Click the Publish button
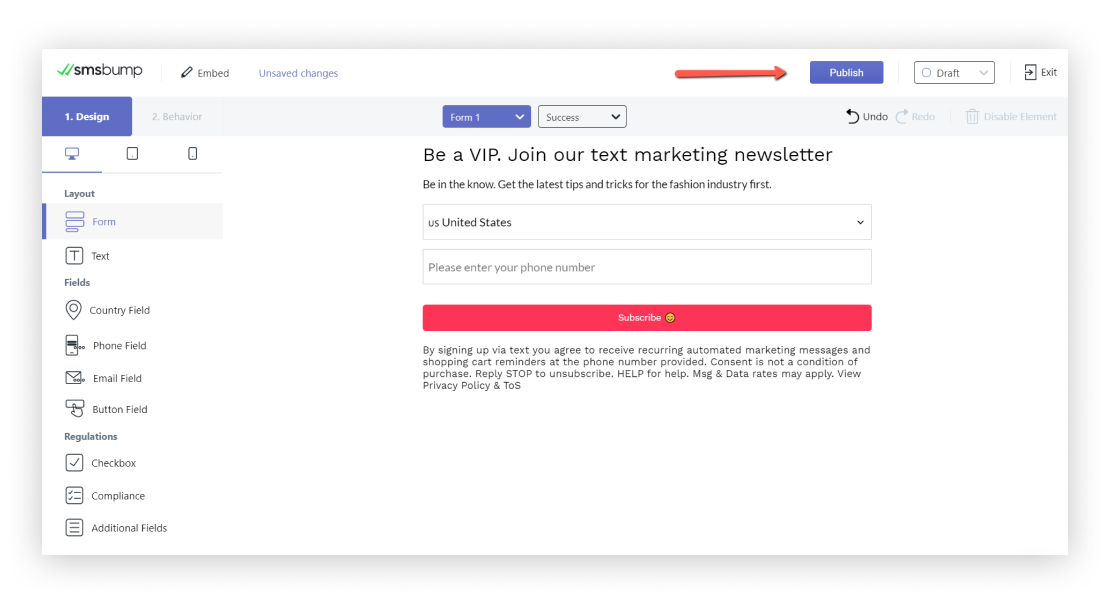Viewport: 1109px width, 603px height. pos(847,72)
